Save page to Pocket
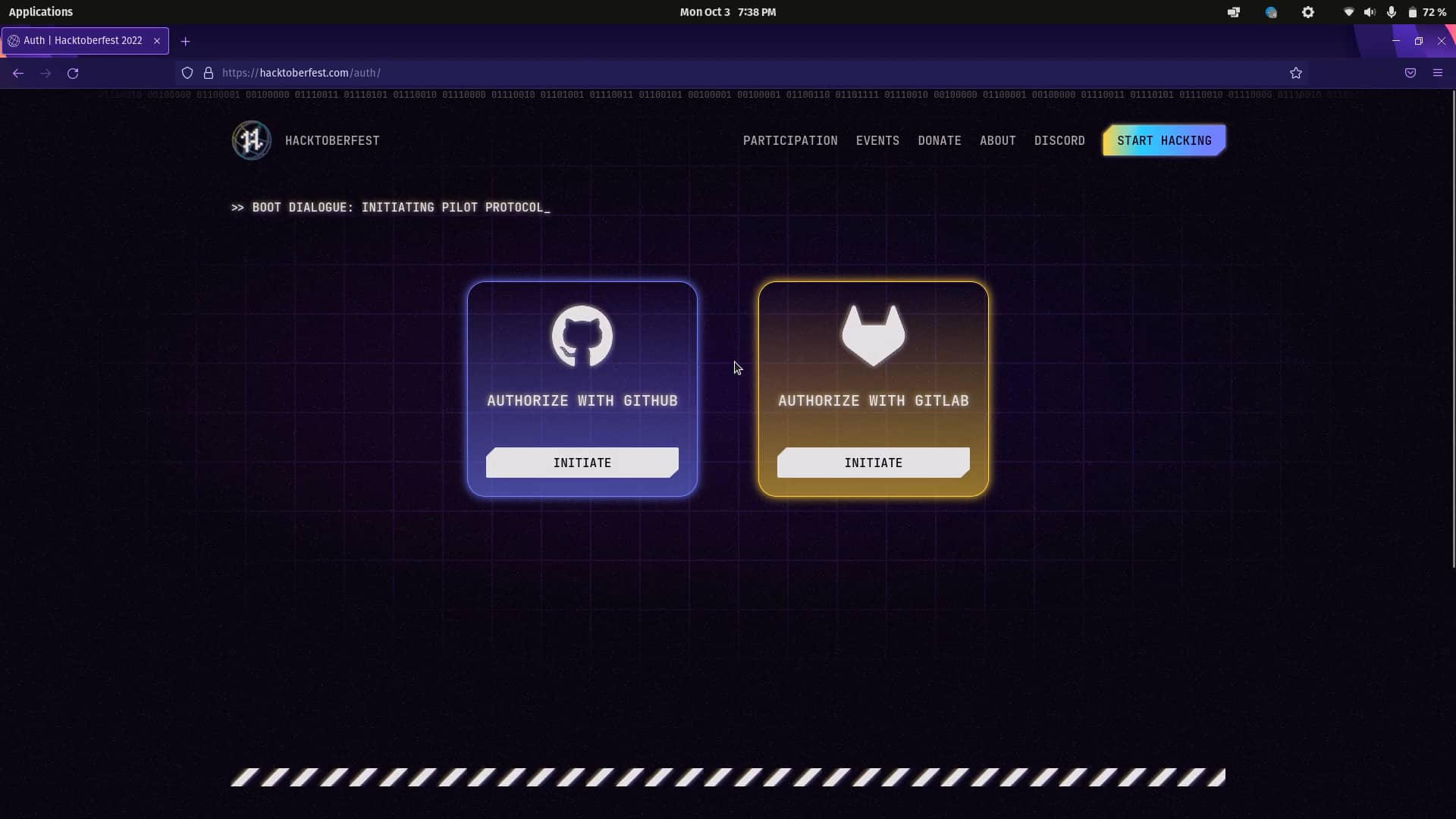The width and height of the screenshot is (1456, 819). (1410, 73)
